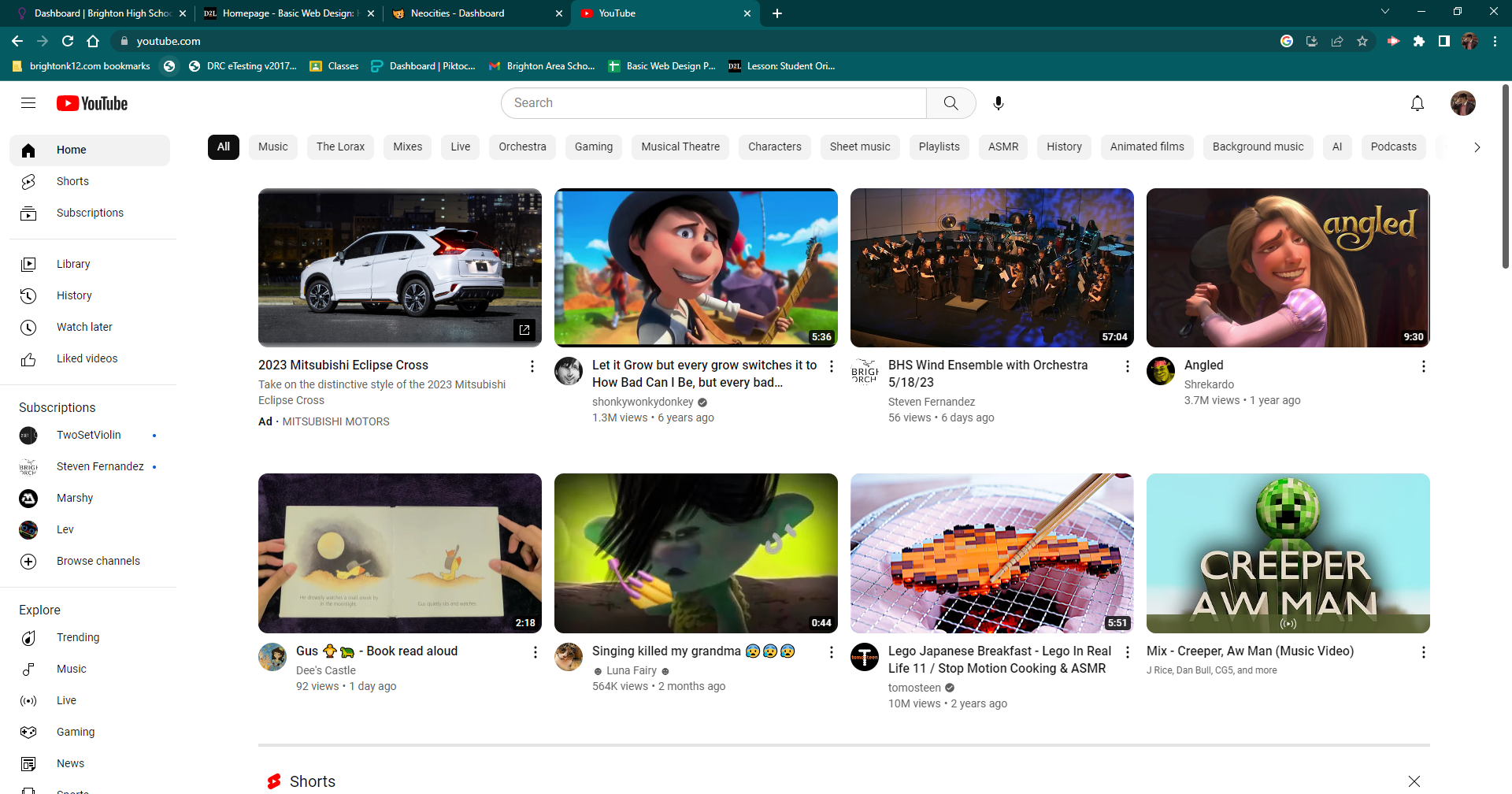Open the notifications bell
The image size is (1512, 794).
click(x=1417, y=103)
